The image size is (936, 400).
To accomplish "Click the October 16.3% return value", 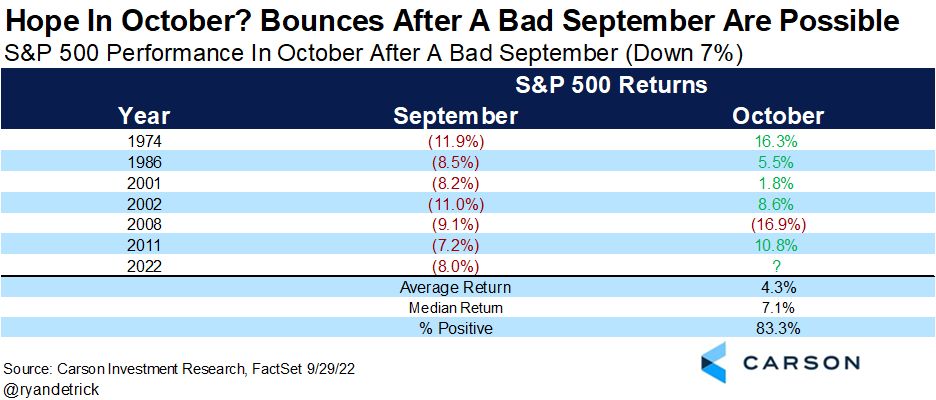I will point(778,141).
